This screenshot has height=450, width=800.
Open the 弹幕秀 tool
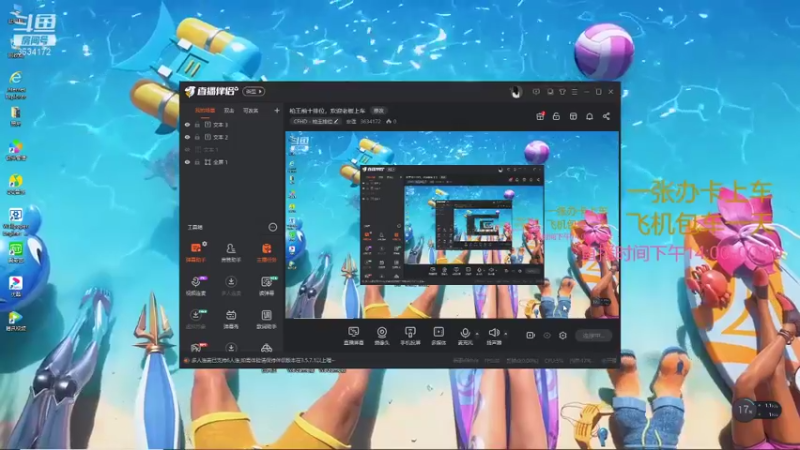[231, 319]
